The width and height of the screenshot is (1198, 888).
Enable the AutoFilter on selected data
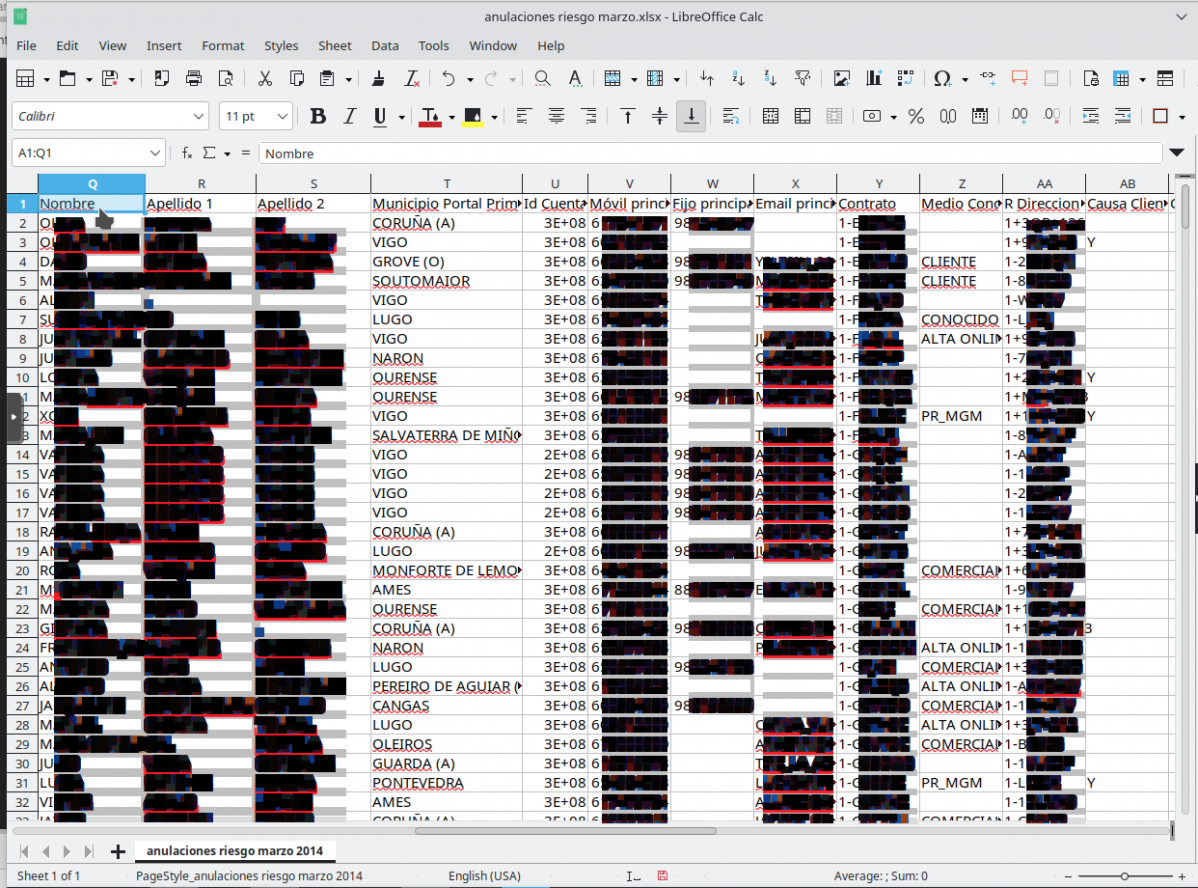coord(804,78)
